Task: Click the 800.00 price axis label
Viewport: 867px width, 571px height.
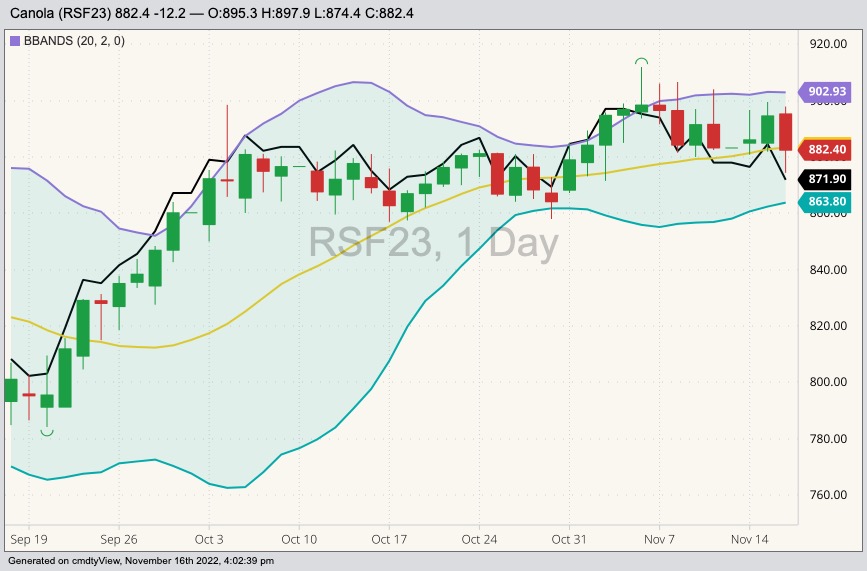Action: click(x=827, y=382)
